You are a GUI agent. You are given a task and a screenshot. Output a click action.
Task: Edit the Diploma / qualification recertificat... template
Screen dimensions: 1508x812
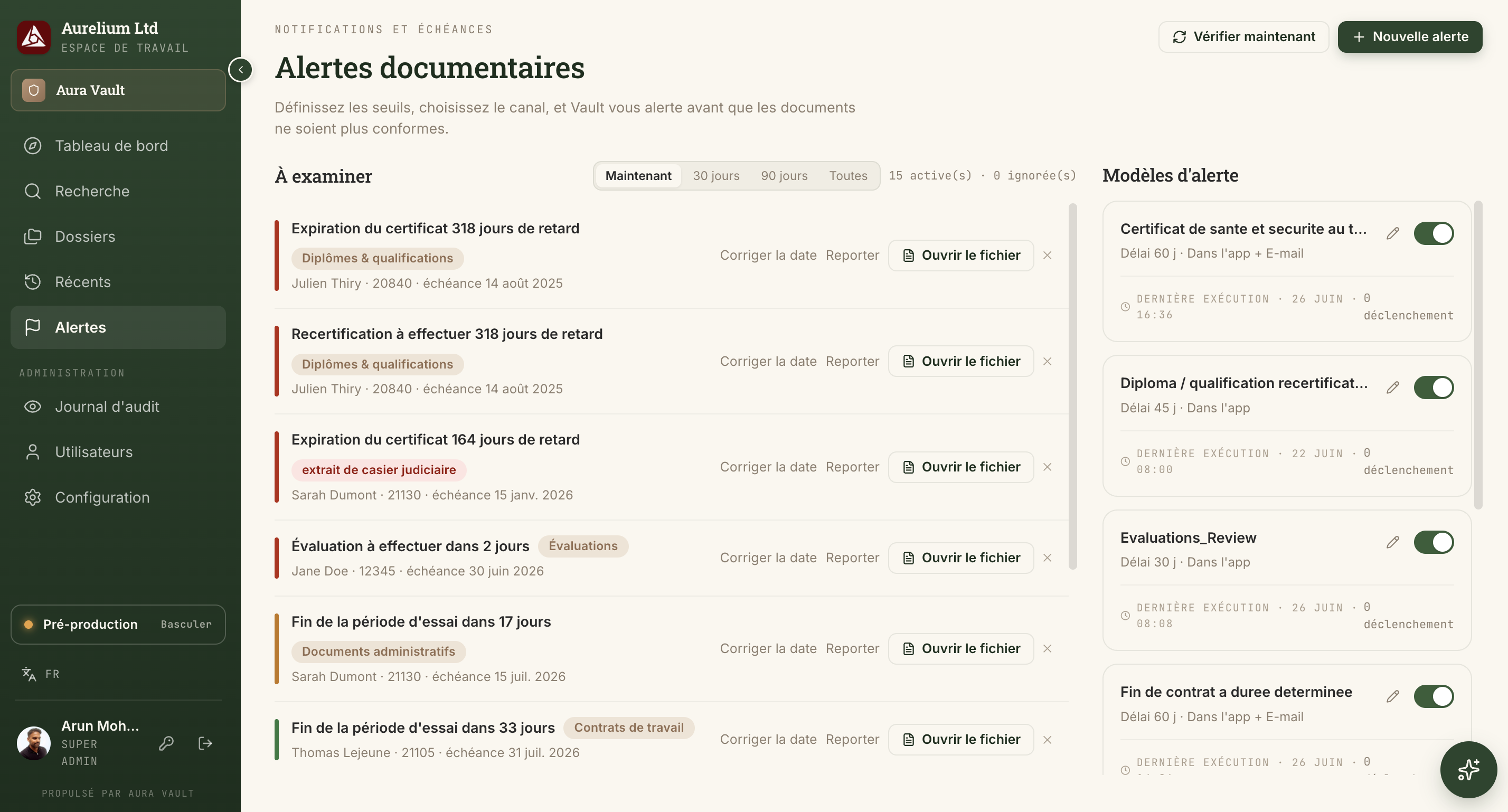coord(1393,388)
